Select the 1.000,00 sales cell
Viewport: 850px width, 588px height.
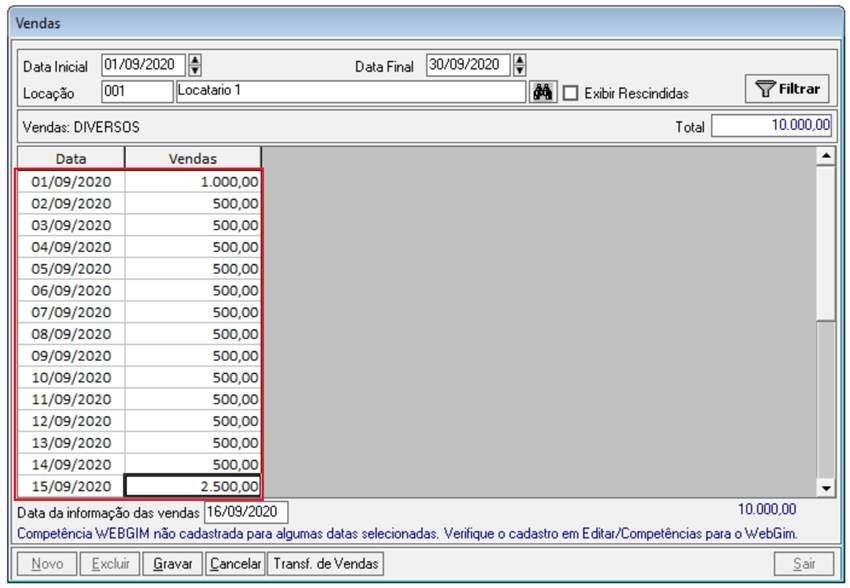coord(193,182)
